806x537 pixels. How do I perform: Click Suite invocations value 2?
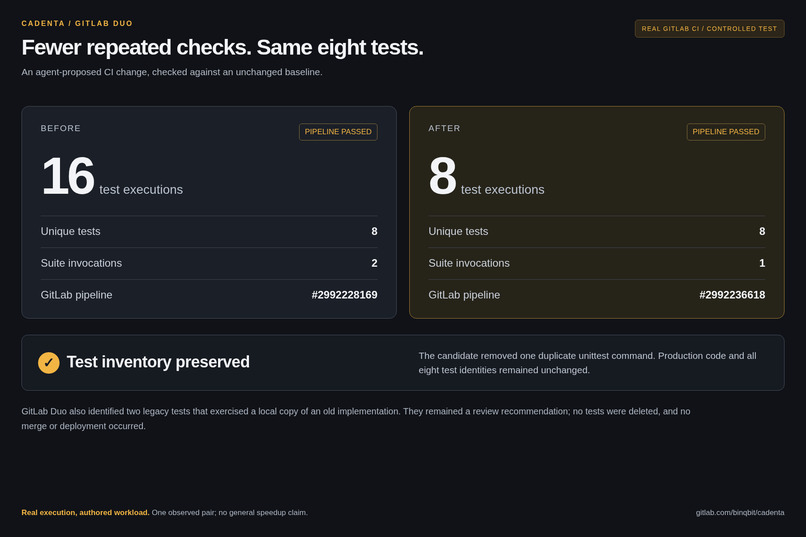pyautogui.click(x=374, y=263)
